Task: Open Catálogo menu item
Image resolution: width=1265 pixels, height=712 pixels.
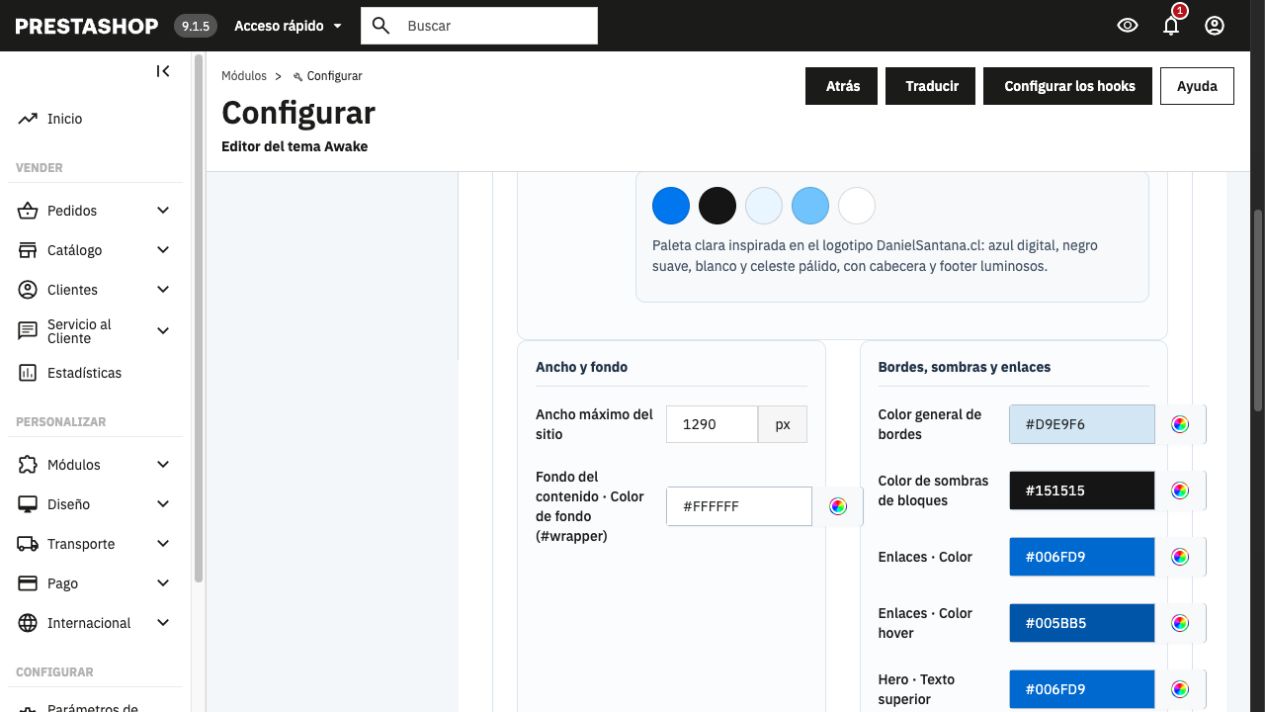Action: [74, 251]
